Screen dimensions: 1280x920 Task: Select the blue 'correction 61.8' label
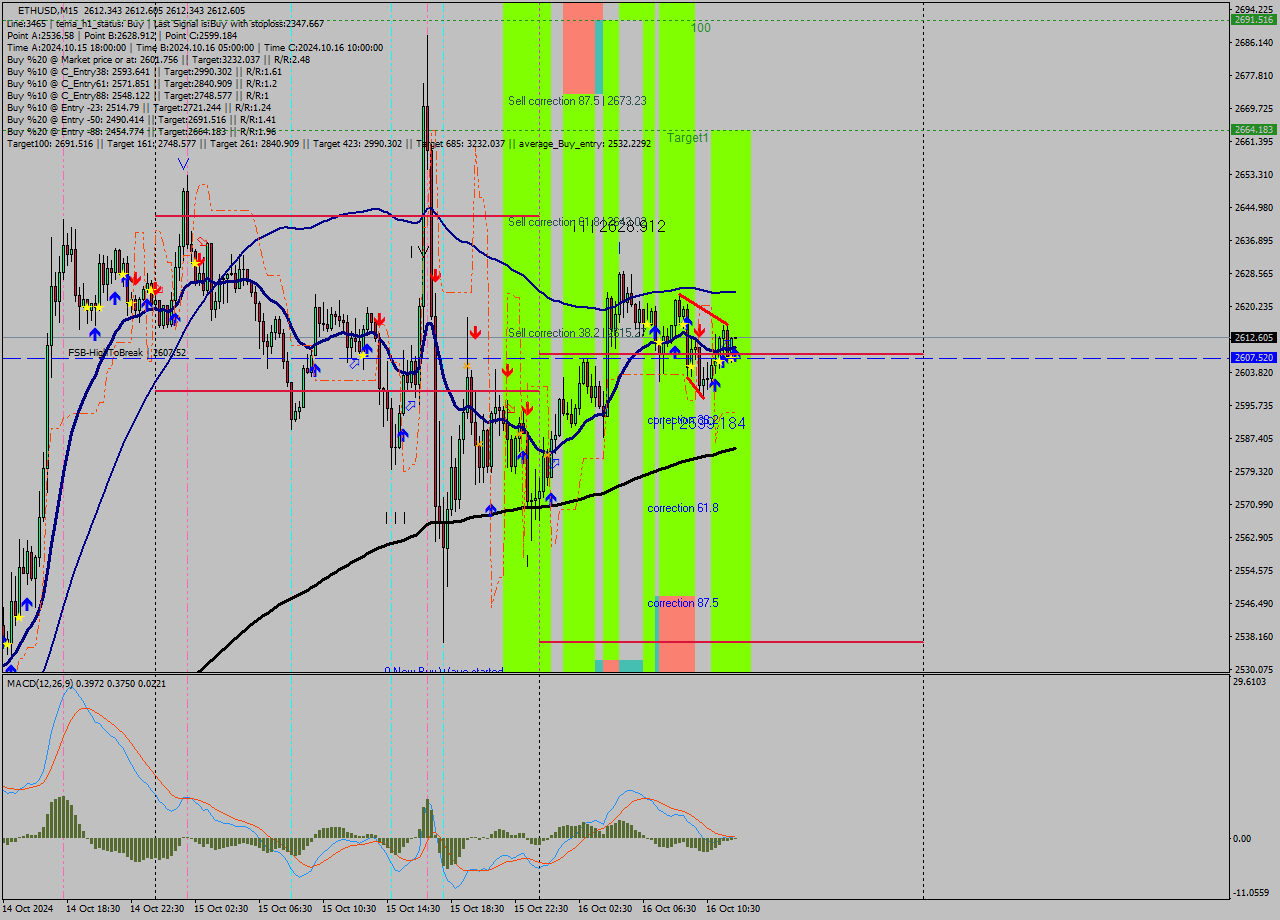(683, 508)
